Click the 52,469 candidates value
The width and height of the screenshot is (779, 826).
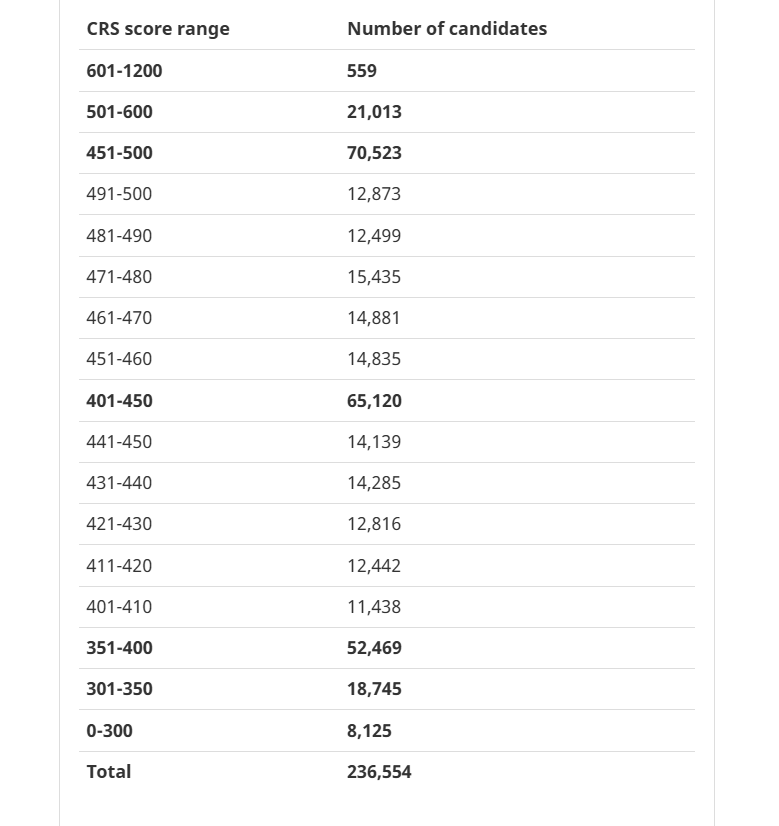(374, 648)
